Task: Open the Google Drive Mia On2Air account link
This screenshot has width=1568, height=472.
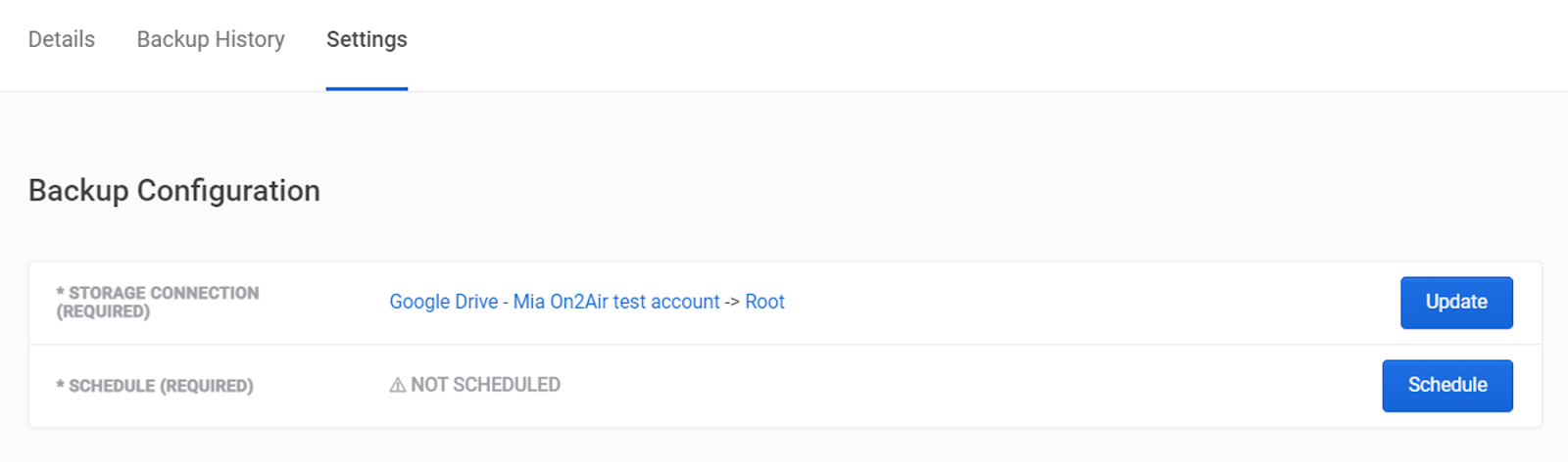Action: 554,302
